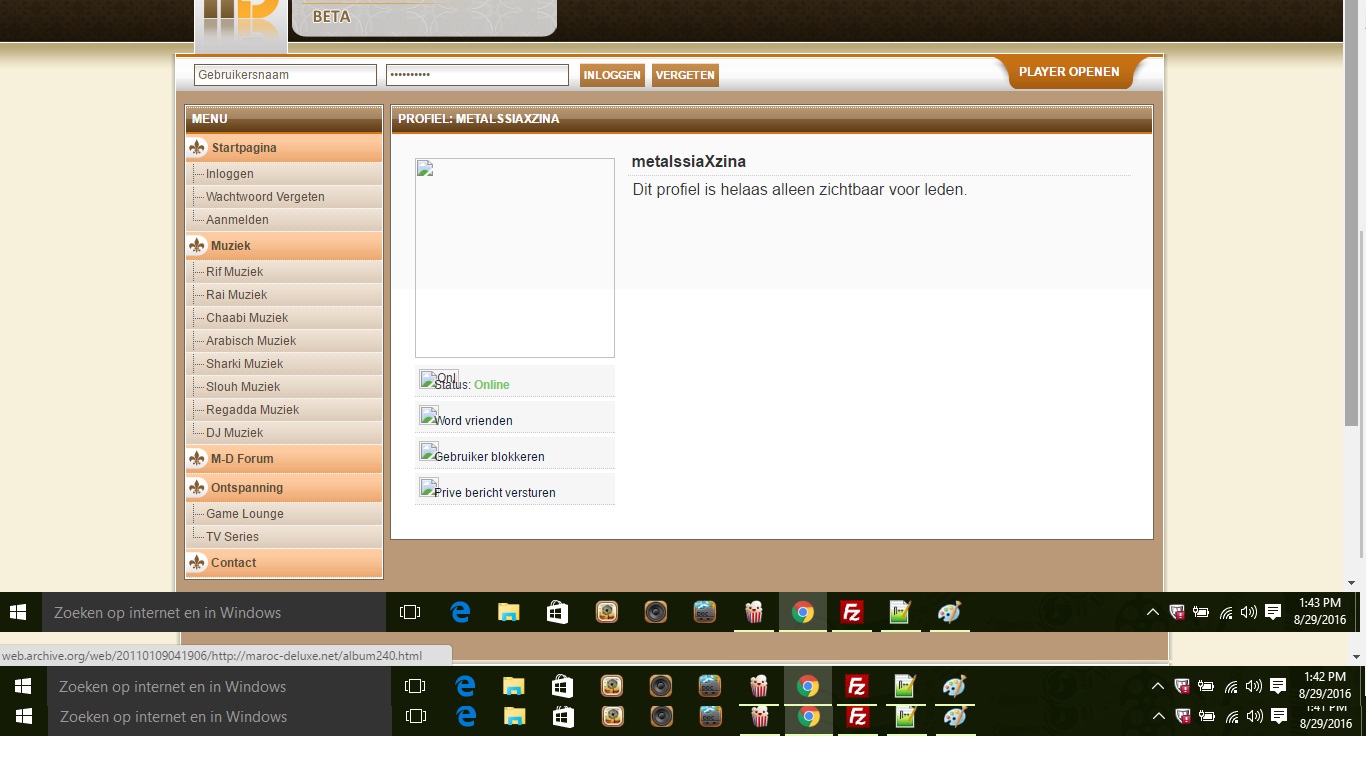1366x768 pixels.
Task: Click the broken icon next to Gebruiker blokkeren
Action: (x=428, y=451)
